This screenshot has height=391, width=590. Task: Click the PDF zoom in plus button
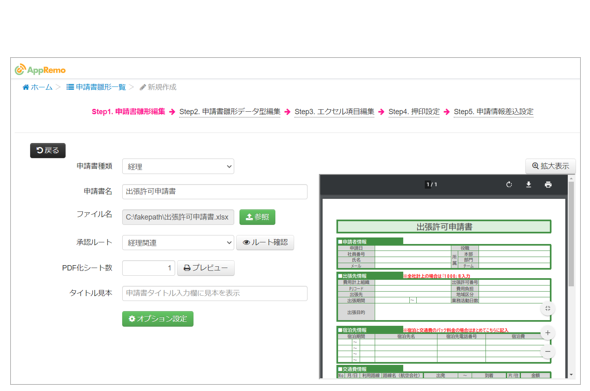(x=547, y=333)
